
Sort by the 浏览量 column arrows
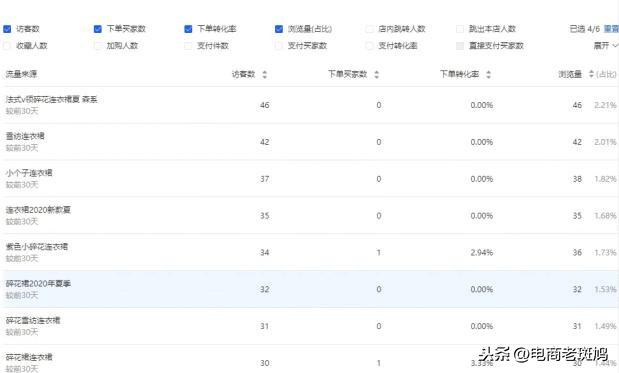point(591,74)
